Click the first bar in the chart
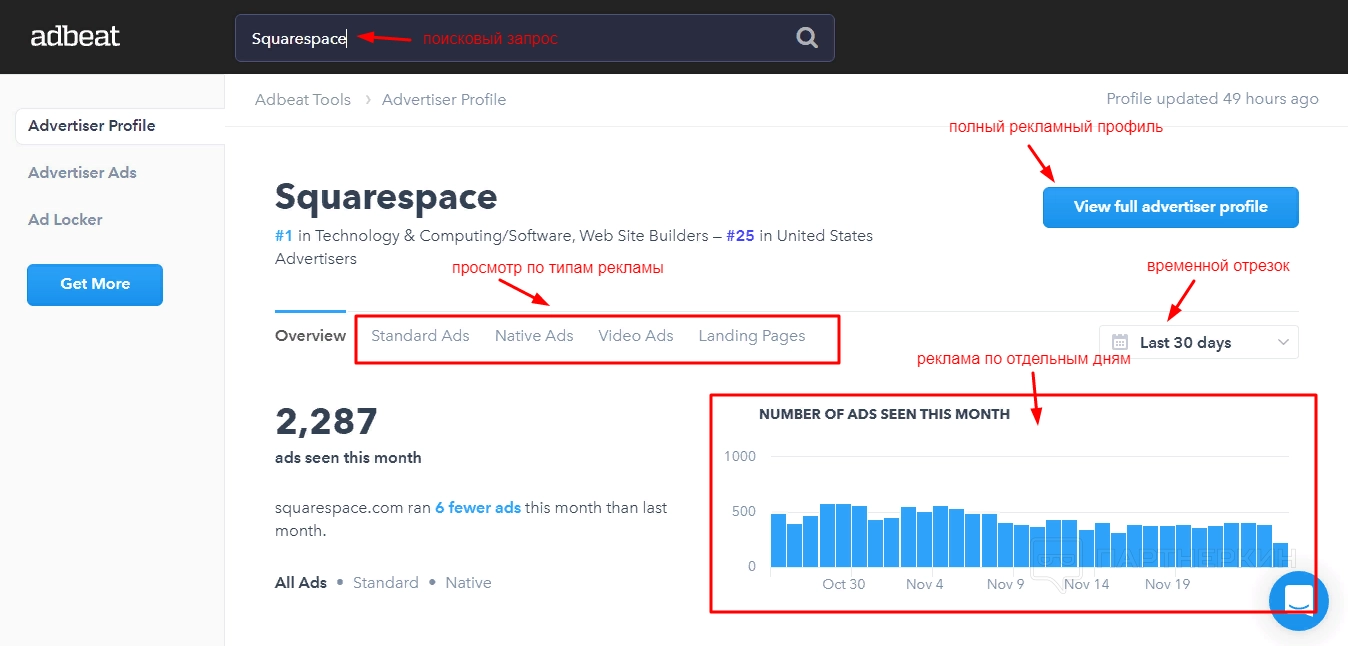The height and width of the screenshot is (646, 1348). click(778, 540)
